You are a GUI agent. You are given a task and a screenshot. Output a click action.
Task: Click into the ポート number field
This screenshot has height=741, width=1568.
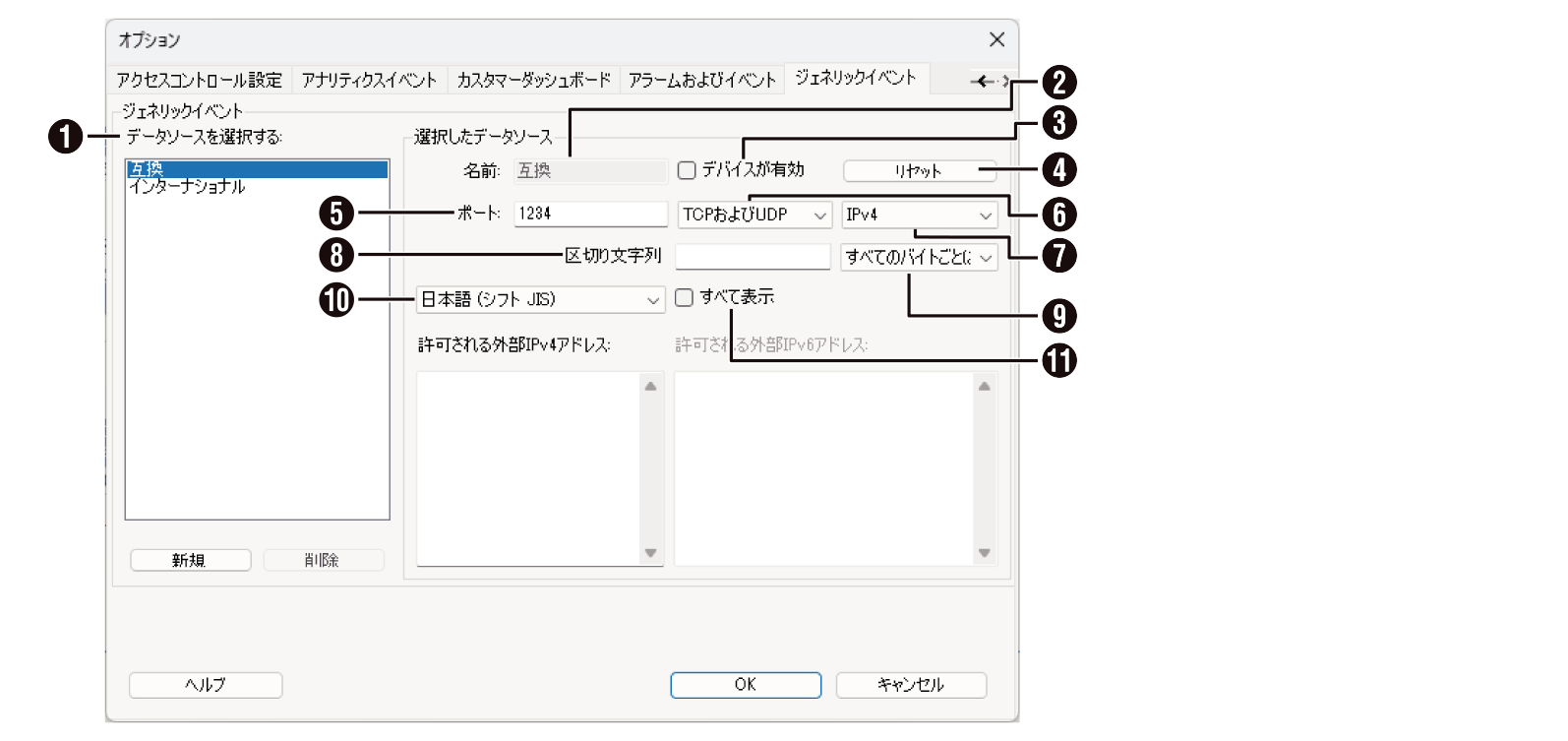point(590,214)
